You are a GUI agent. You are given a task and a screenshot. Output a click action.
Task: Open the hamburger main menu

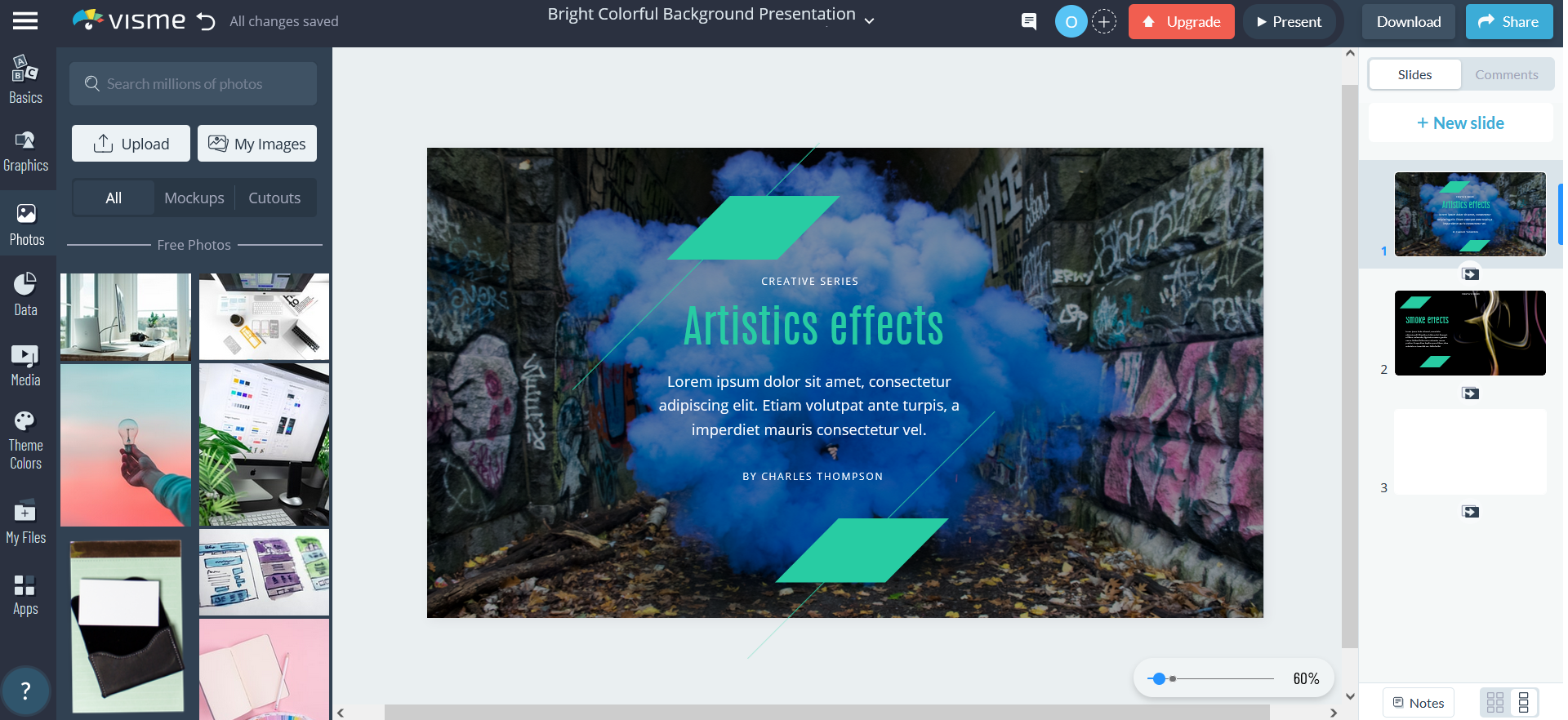pyautogui.click(x=25, y=21)
